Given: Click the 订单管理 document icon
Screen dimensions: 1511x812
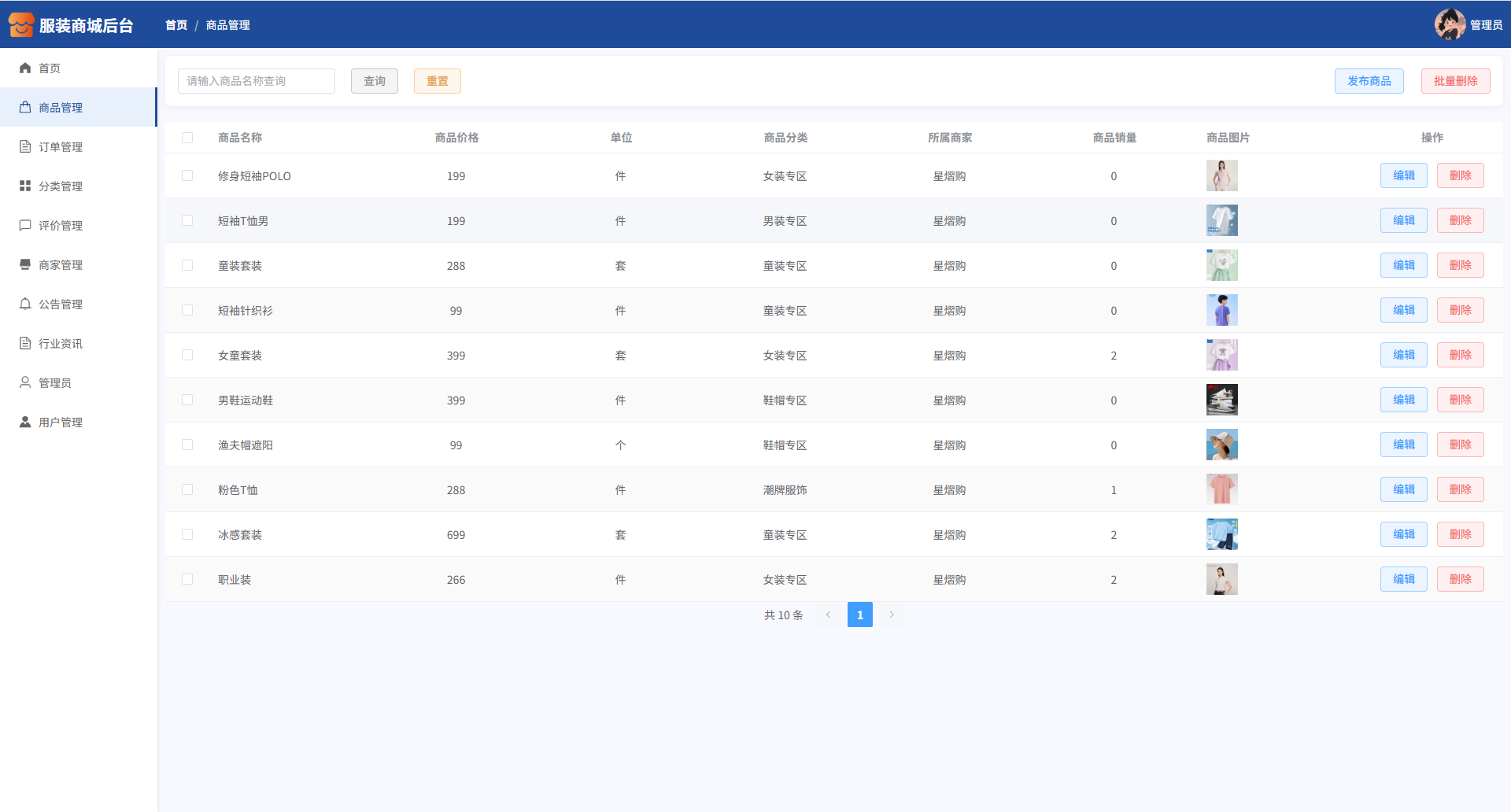Looking at the screenshot, I should click(25, 147).
